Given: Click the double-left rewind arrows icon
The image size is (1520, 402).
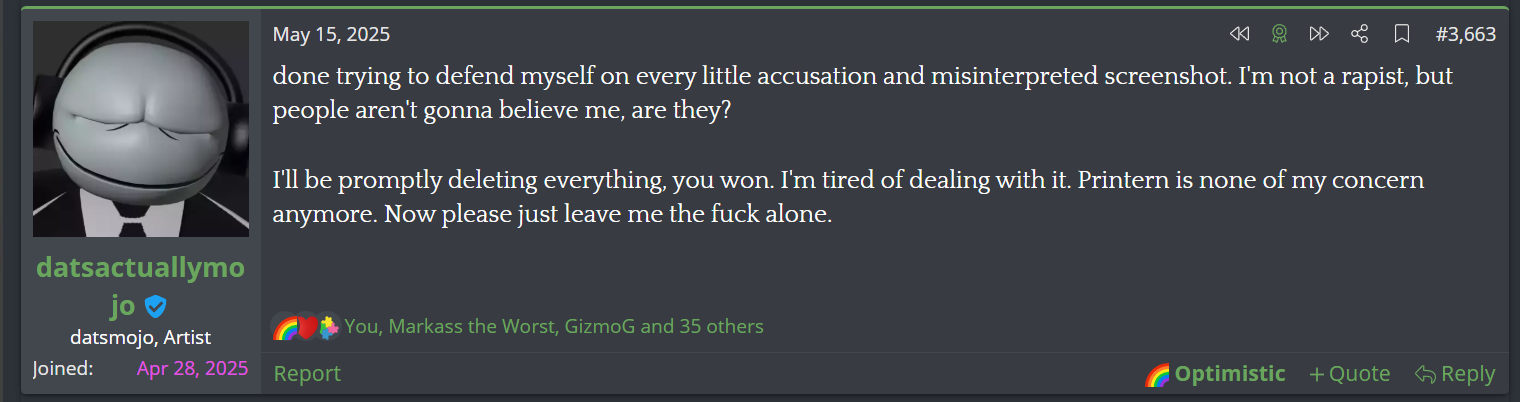Looking at the screenshot, I should click(x=1240, y=34).
